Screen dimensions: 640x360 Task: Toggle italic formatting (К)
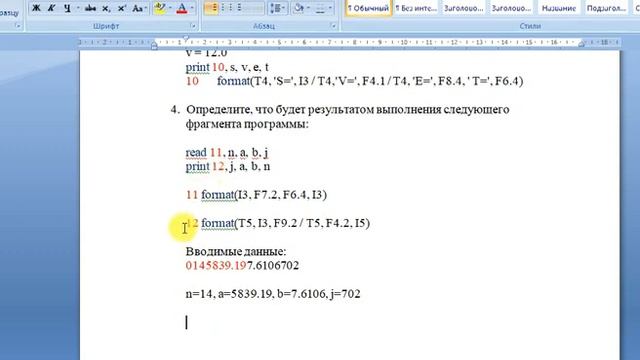pyautogui.click(x=51, y=8)
